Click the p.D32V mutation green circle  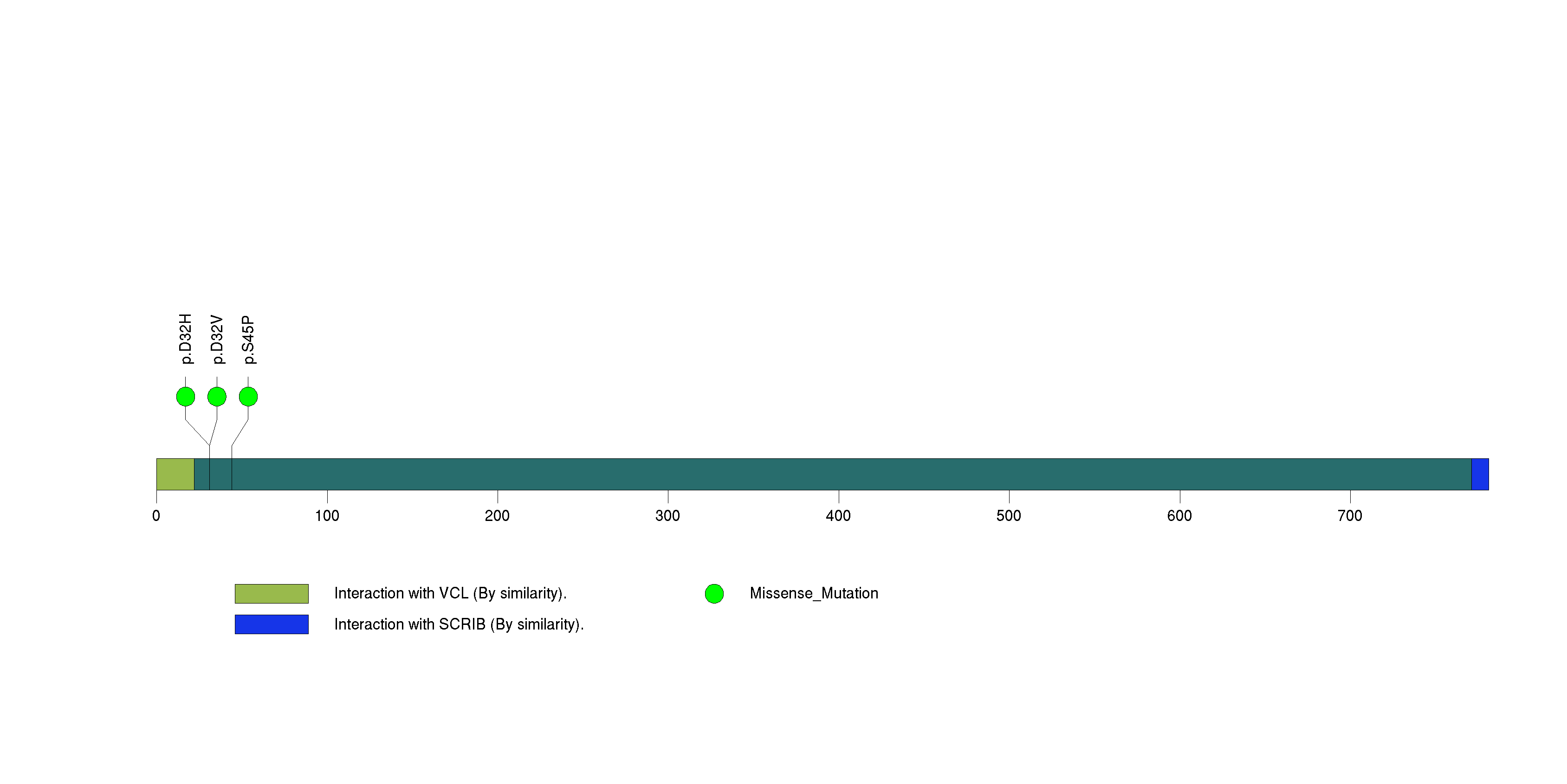(x=217, y=397)
